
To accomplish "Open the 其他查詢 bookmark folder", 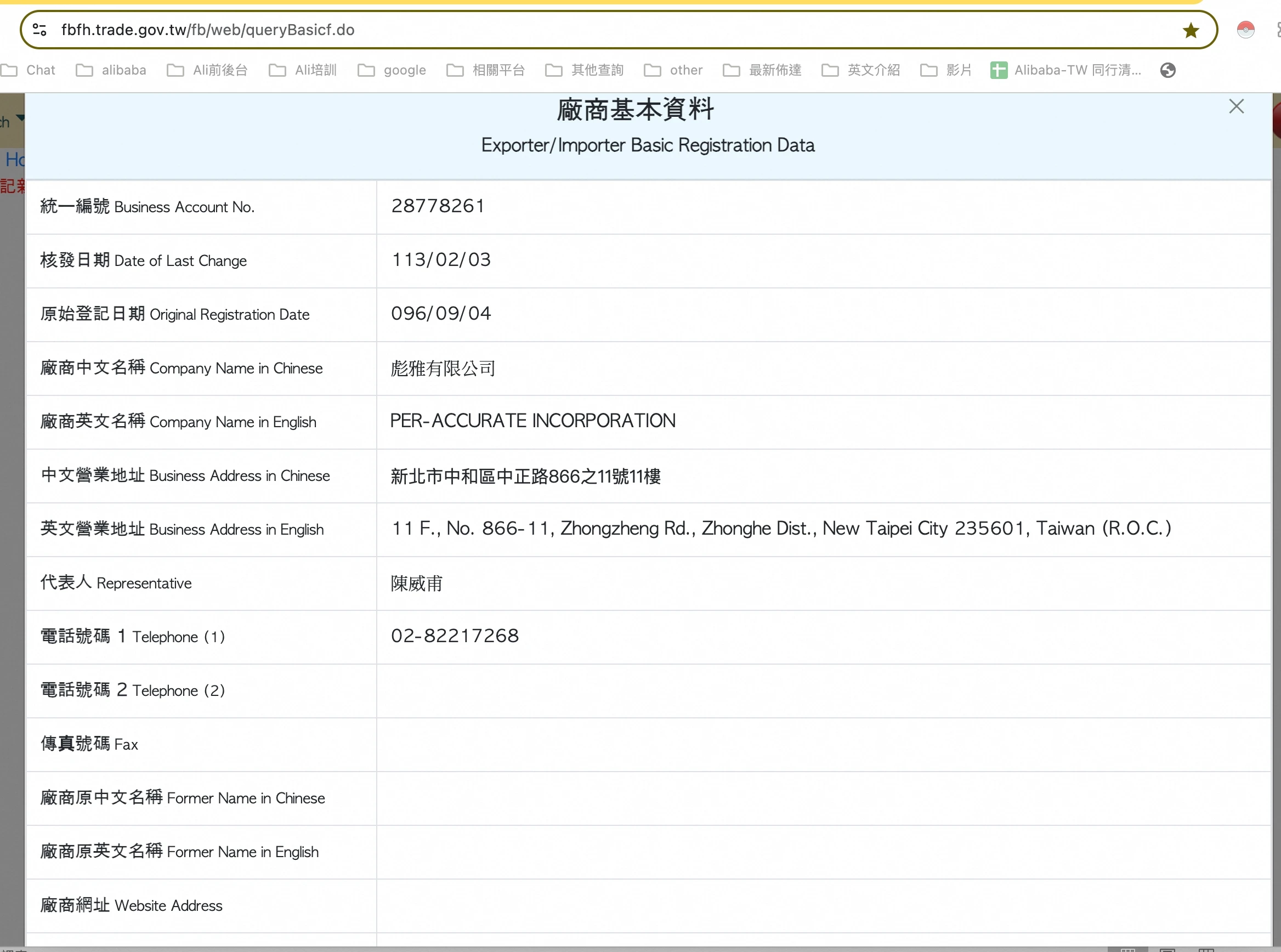I will pyautogui.click(x=585, y=70).
